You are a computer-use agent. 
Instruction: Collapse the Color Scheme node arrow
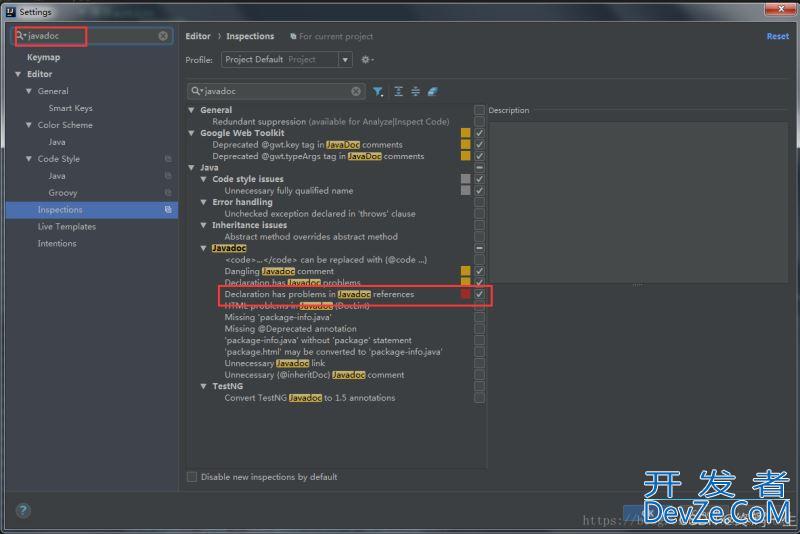click(x=29, y=125)
